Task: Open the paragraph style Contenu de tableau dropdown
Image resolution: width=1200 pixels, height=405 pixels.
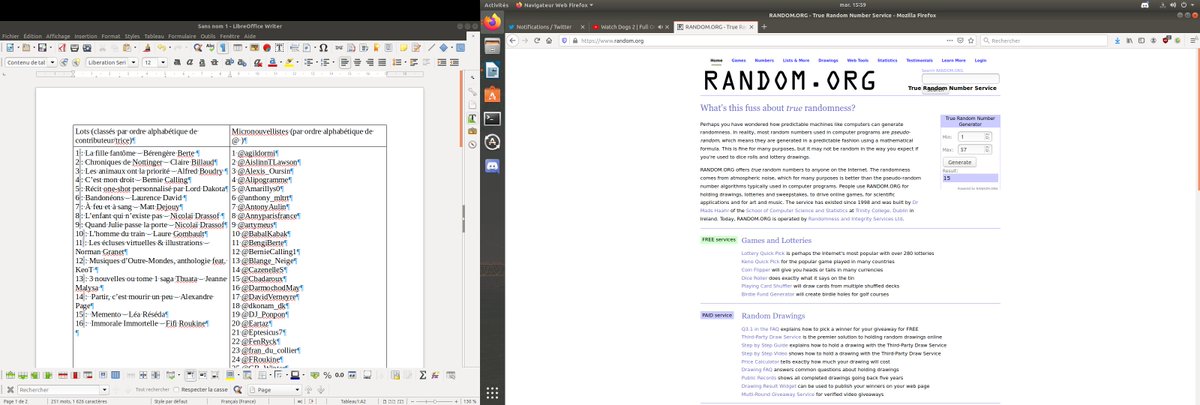Action: tap(53, 62)
